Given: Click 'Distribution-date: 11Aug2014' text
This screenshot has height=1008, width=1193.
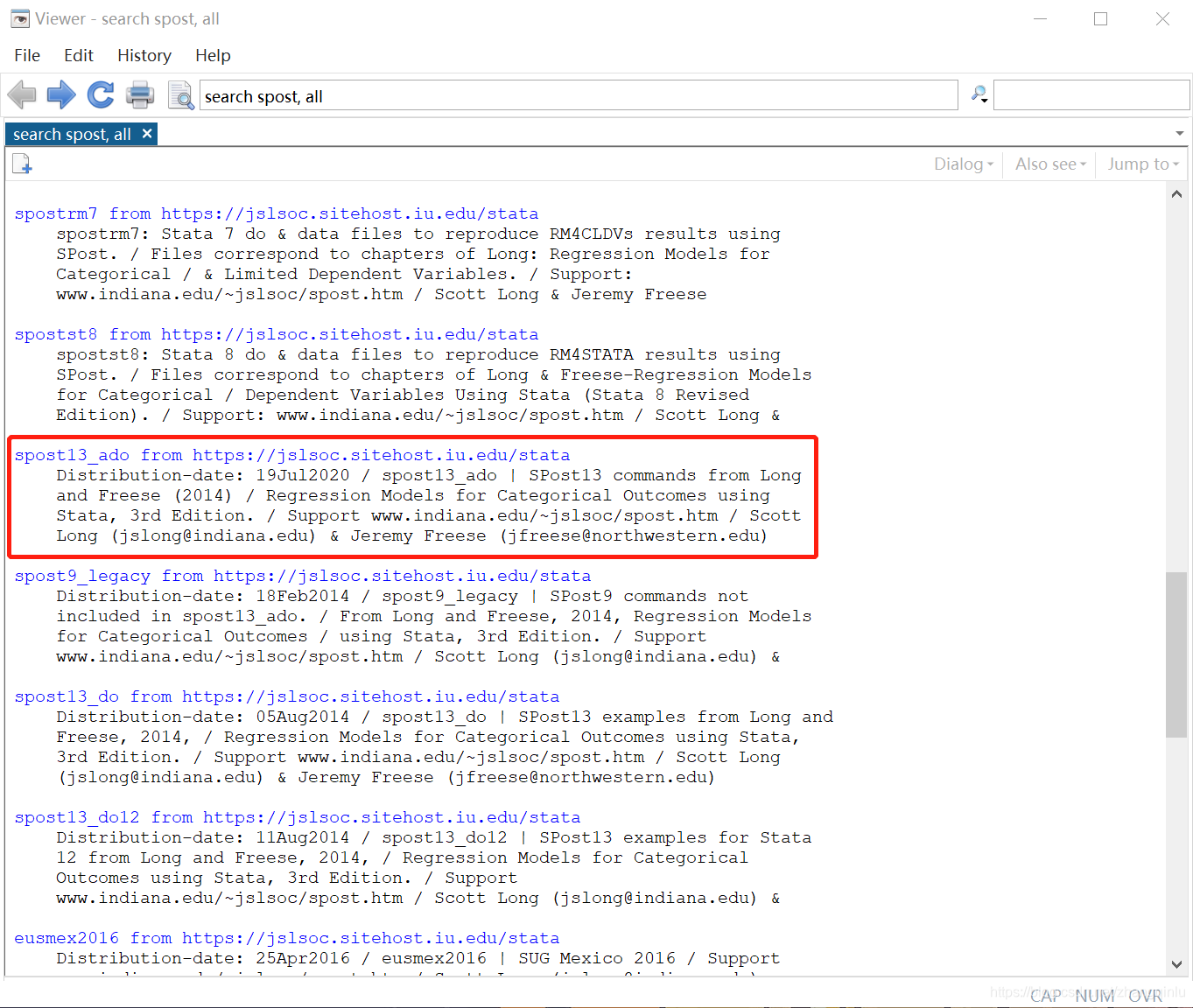Looking at the screenshot, I should coord(203,837).
